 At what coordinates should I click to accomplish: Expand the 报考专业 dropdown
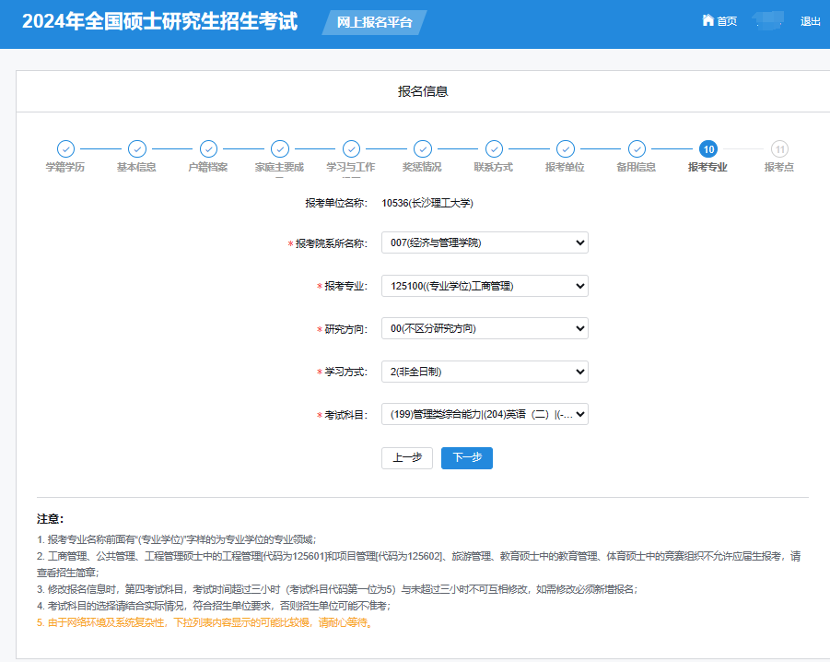point(484,286)
